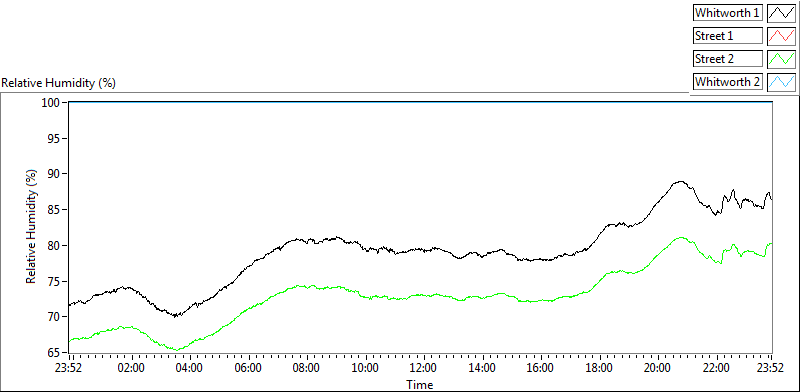Click the 85 y-axis tick label
800x392 pixels.
pyautogui.click(x=55, y=210)
